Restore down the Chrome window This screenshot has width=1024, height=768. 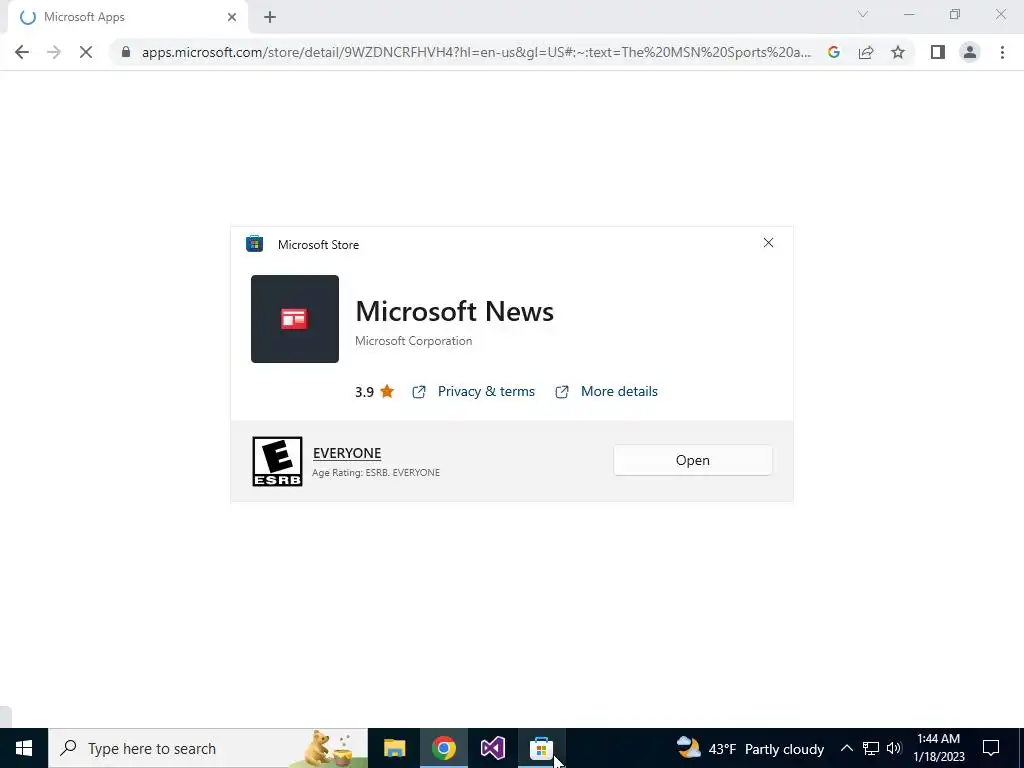coord(955,14)
